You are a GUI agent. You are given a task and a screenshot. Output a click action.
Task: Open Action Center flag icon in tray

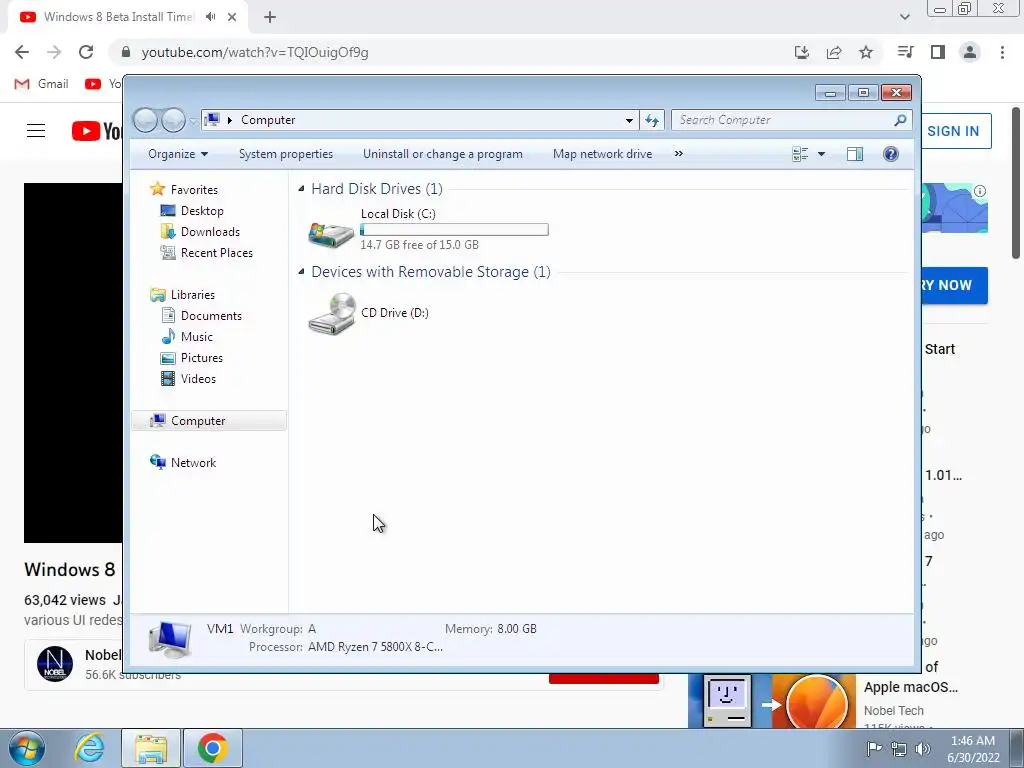pos(874,749)
